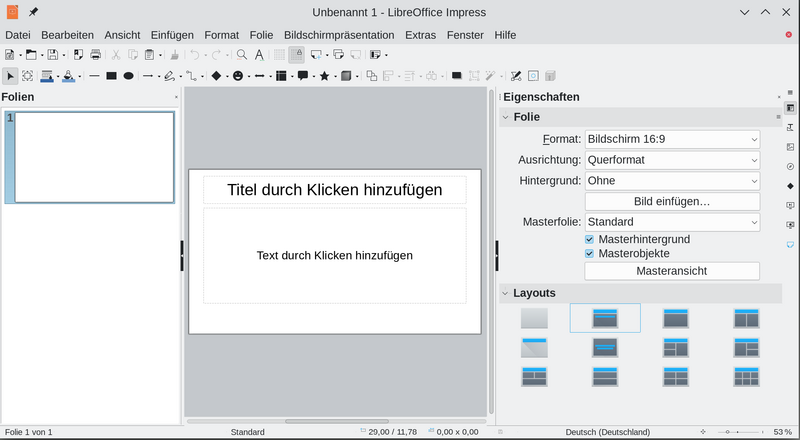Select the Ellipse drawing tool

pyautogui.click(x=129, y=76)
